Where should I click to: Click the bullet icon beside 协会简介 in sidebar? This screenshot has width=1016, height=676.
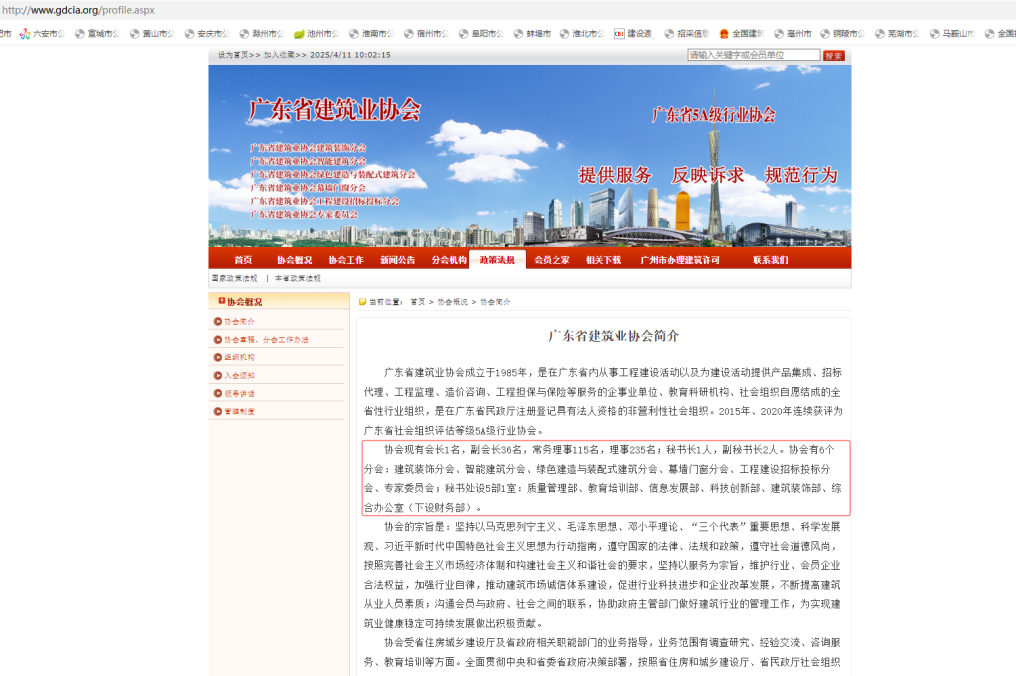pos(217,321)
